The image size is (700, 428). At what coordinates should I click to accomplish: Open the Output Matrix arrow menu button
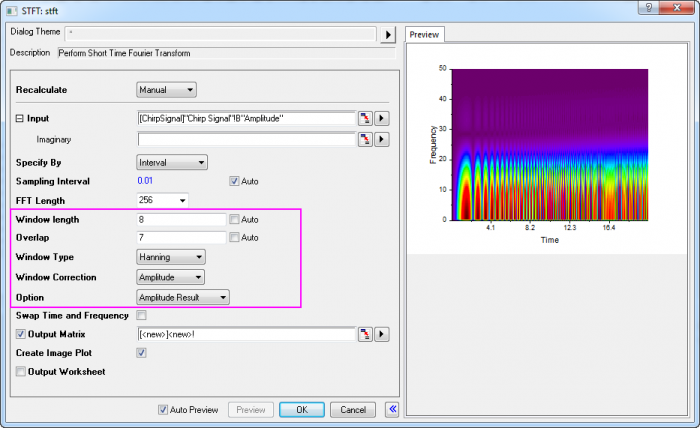pyautogui.click(x=382, y=334)
